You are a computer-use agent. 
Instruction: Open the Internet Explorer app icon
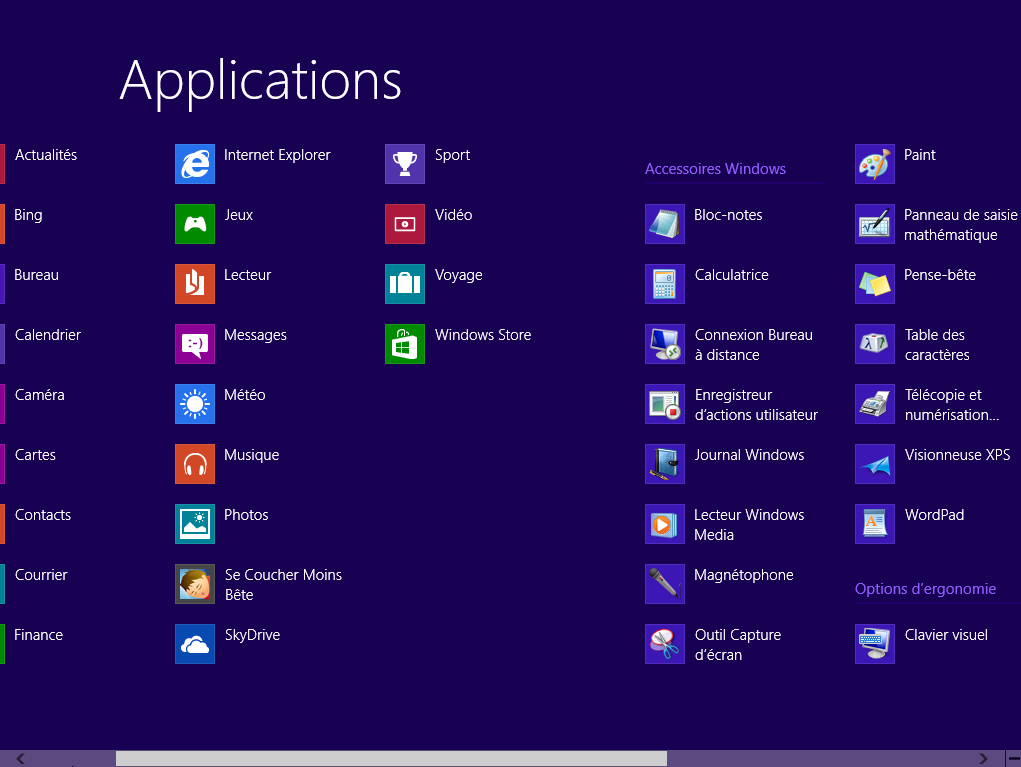195,164
